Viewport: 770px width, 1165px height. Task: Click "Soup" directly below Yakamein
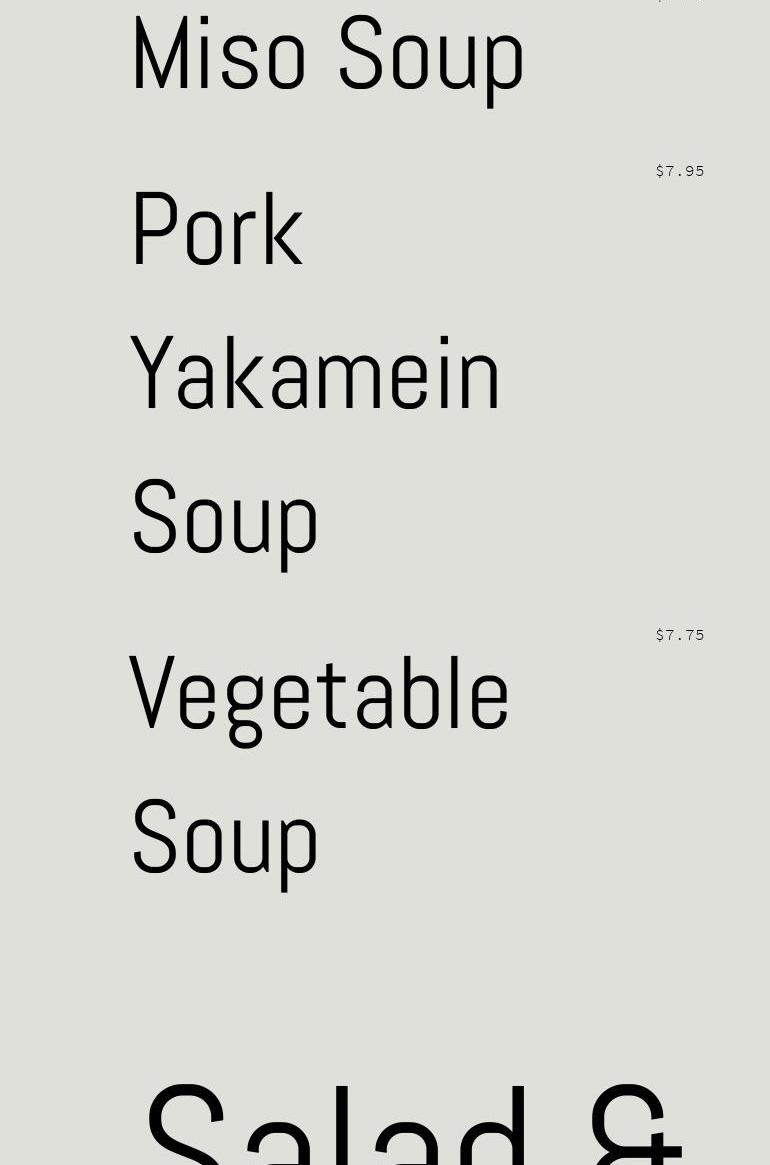[225, 519]
